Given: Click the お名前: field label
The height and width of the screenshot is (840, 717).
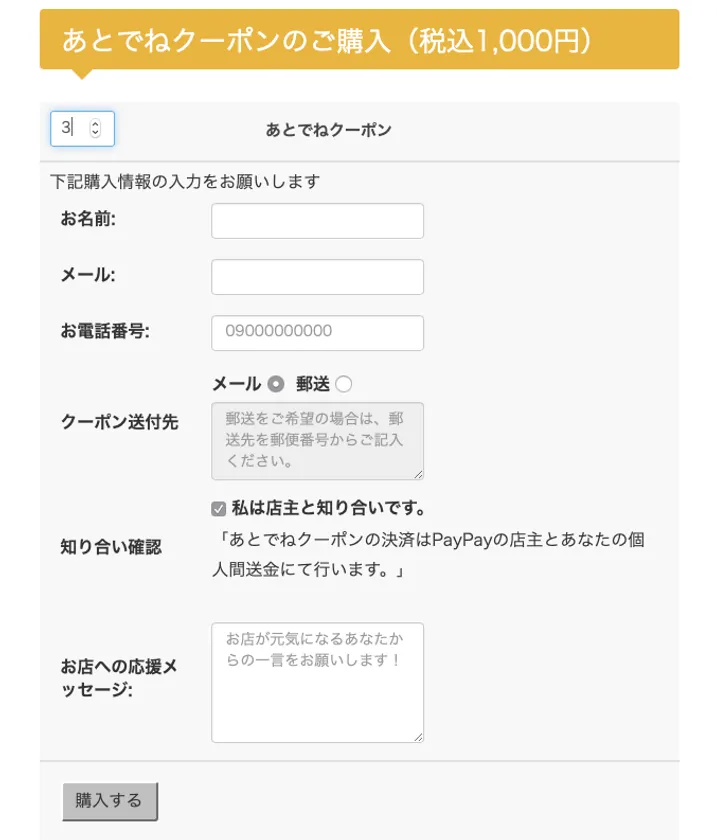Looking at the screenshot, I should coord(88,219).
